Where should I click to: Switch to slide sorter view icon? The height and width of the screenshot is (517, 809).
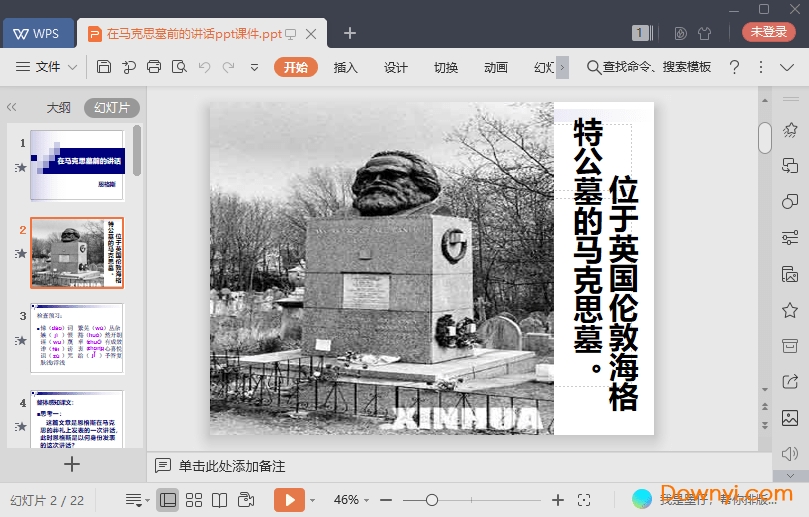(x=194, y=499)
